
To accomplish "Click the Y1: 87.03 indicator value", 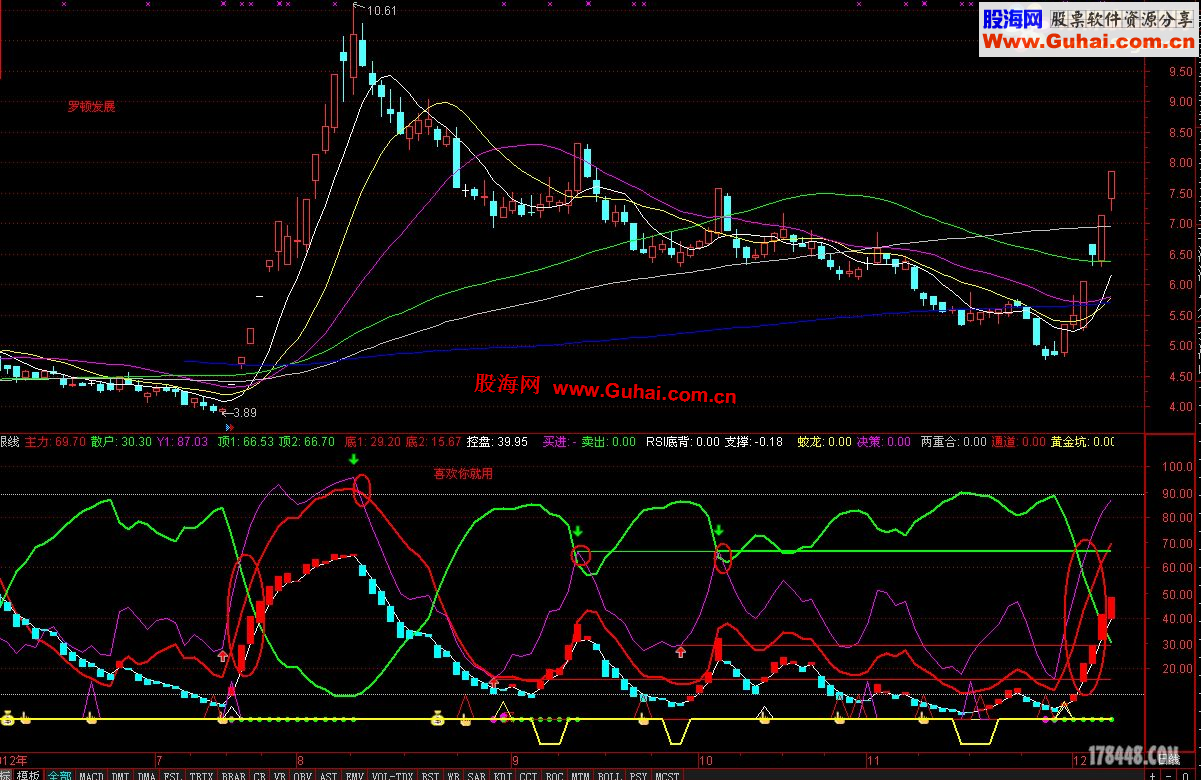I will click(183, 441).
